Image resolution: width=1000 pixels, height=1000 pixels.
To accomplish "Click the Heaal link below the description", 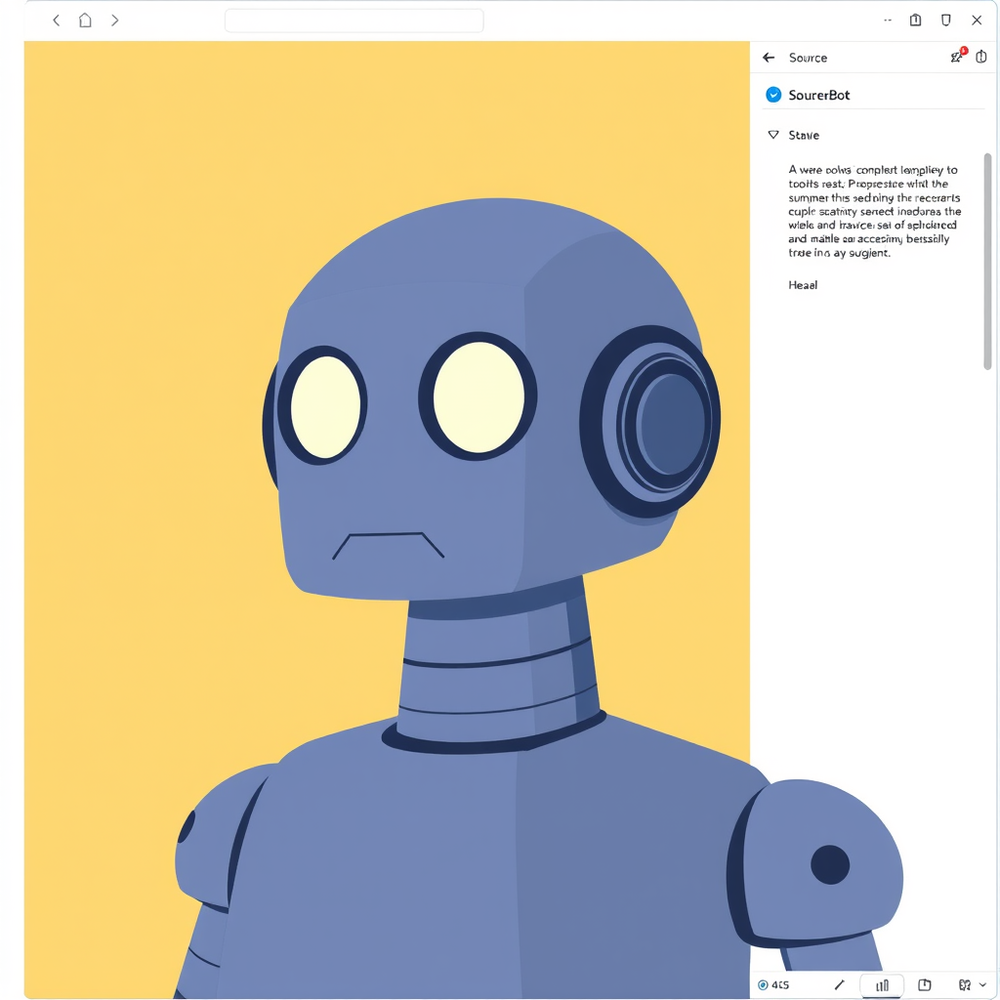I will click(x=801, y=285).
